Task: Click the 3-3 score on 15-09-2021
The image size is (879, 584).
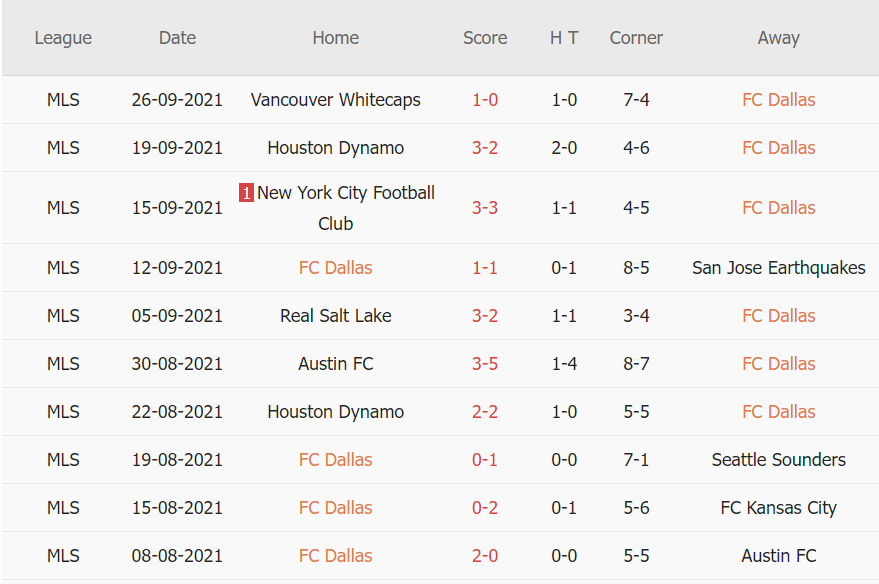Action: (485, 208)
